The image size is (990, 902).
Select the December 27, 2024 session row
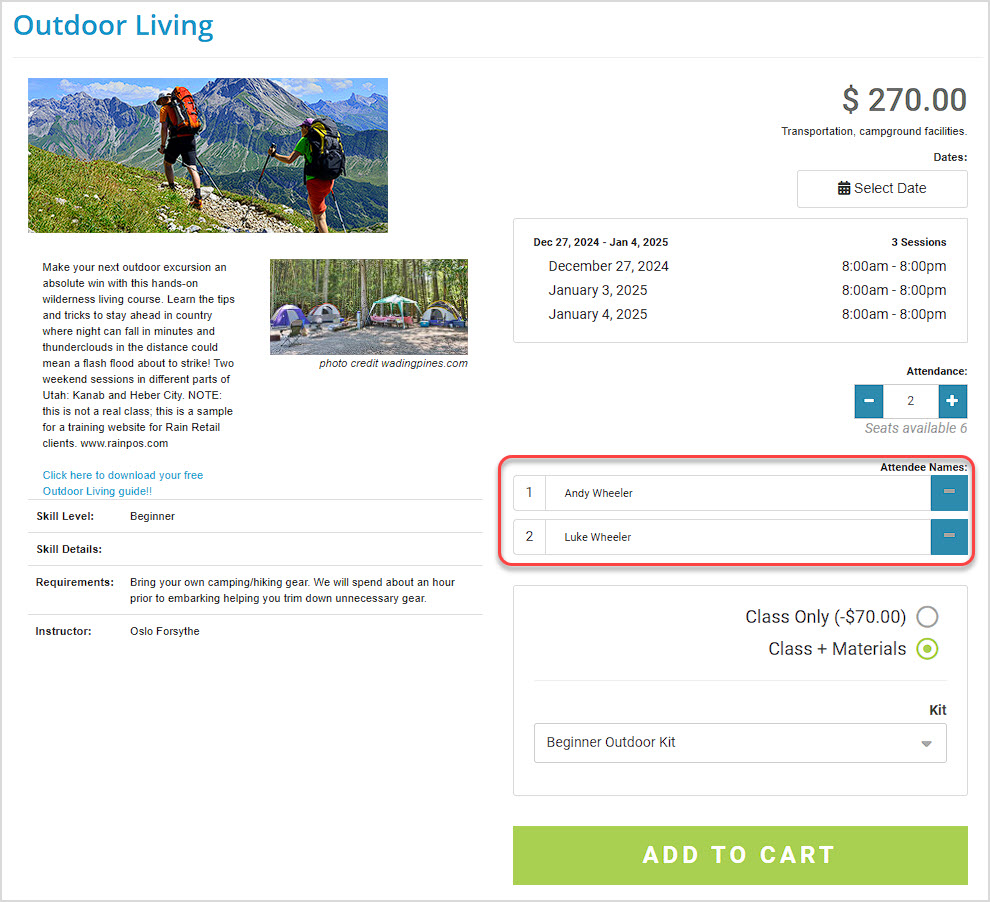point(740,266)
